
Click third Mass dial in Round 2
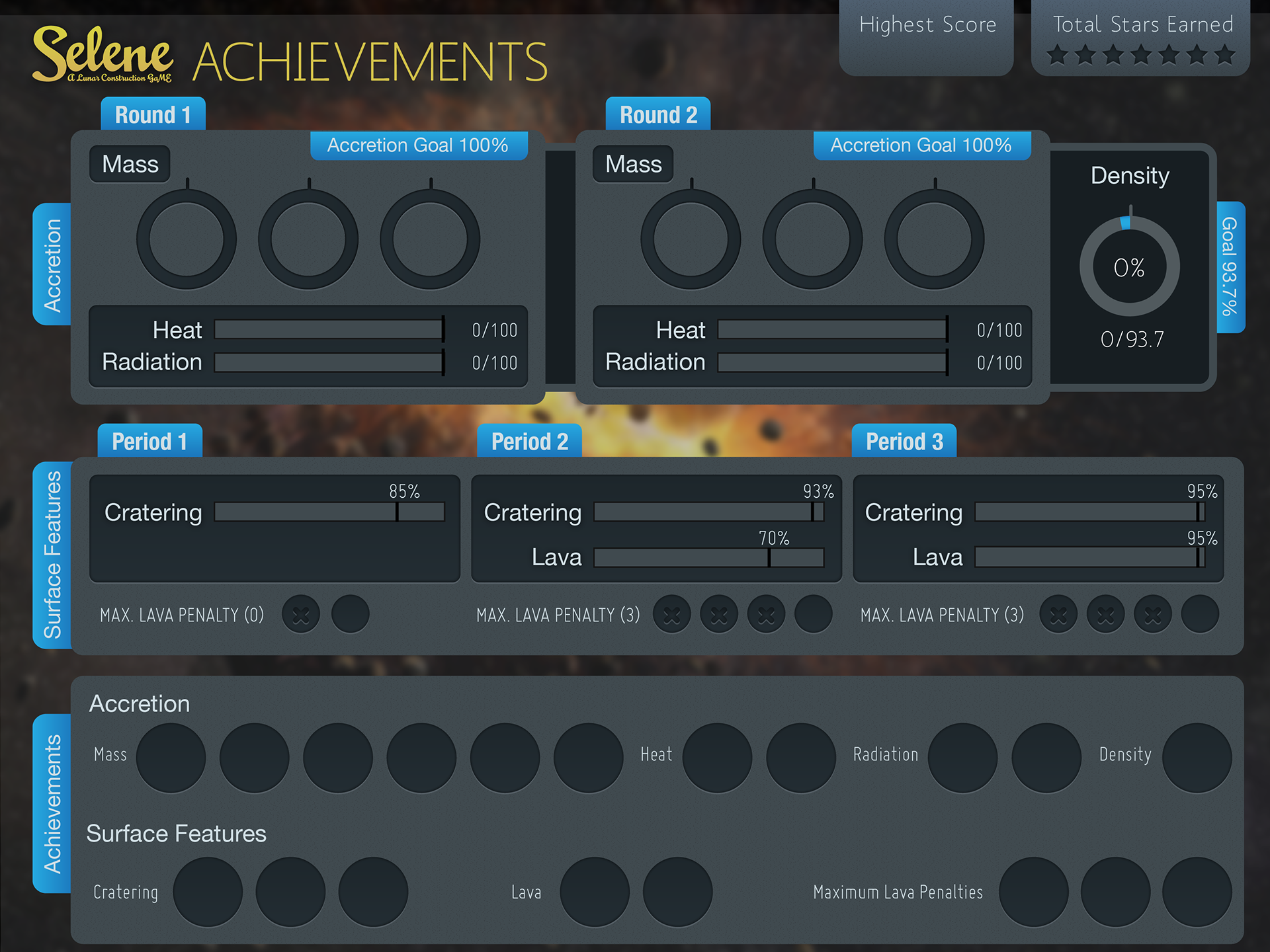[x=934, y=239]
